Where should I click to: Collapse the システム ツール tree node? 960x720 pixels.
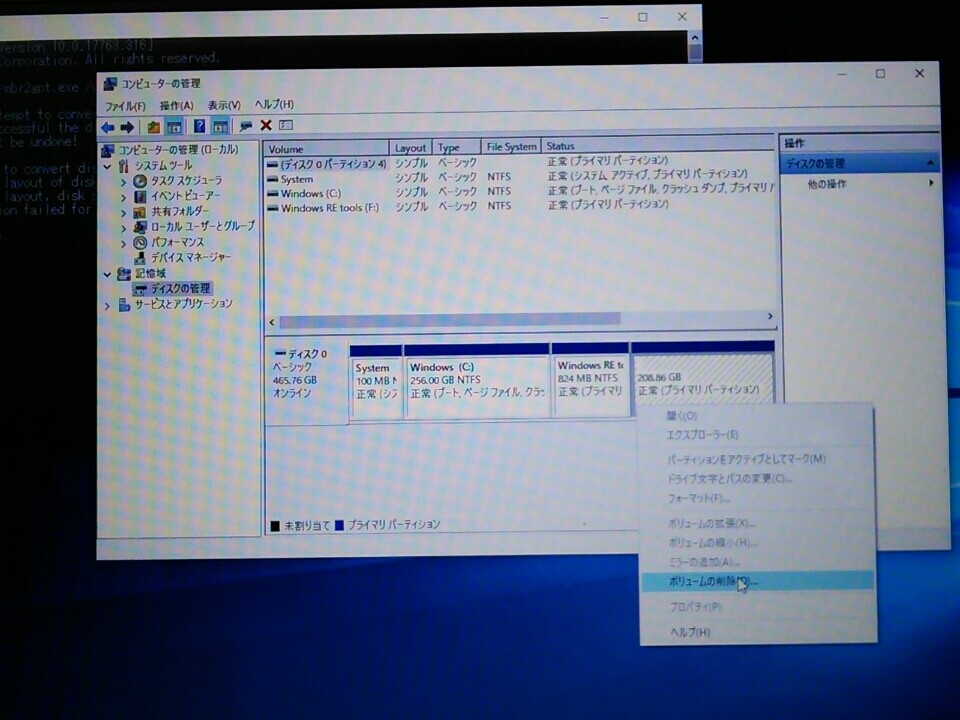[x=108, y=165]
